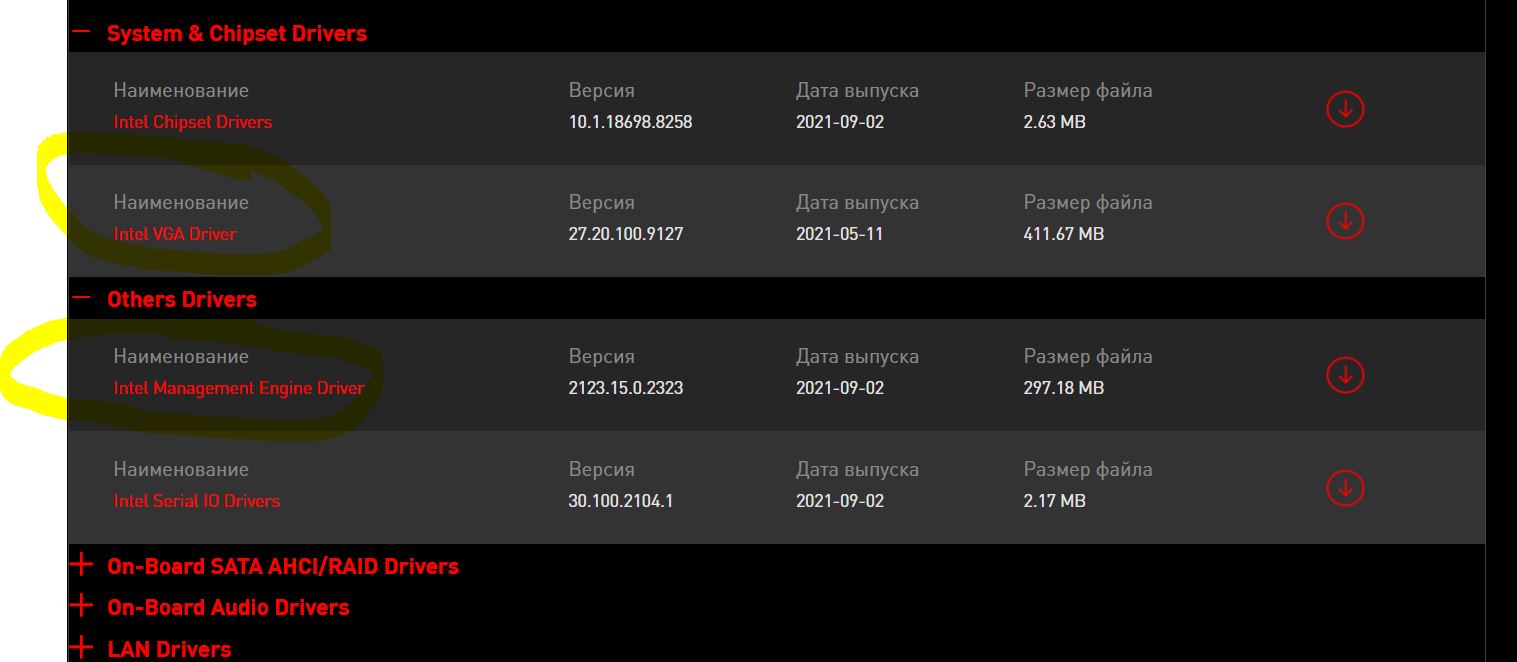Select the On-Board SATA AHCI/RAID Drivers heading
The height and width of the screenshot is (662, 1517).
tap(283, 566)
